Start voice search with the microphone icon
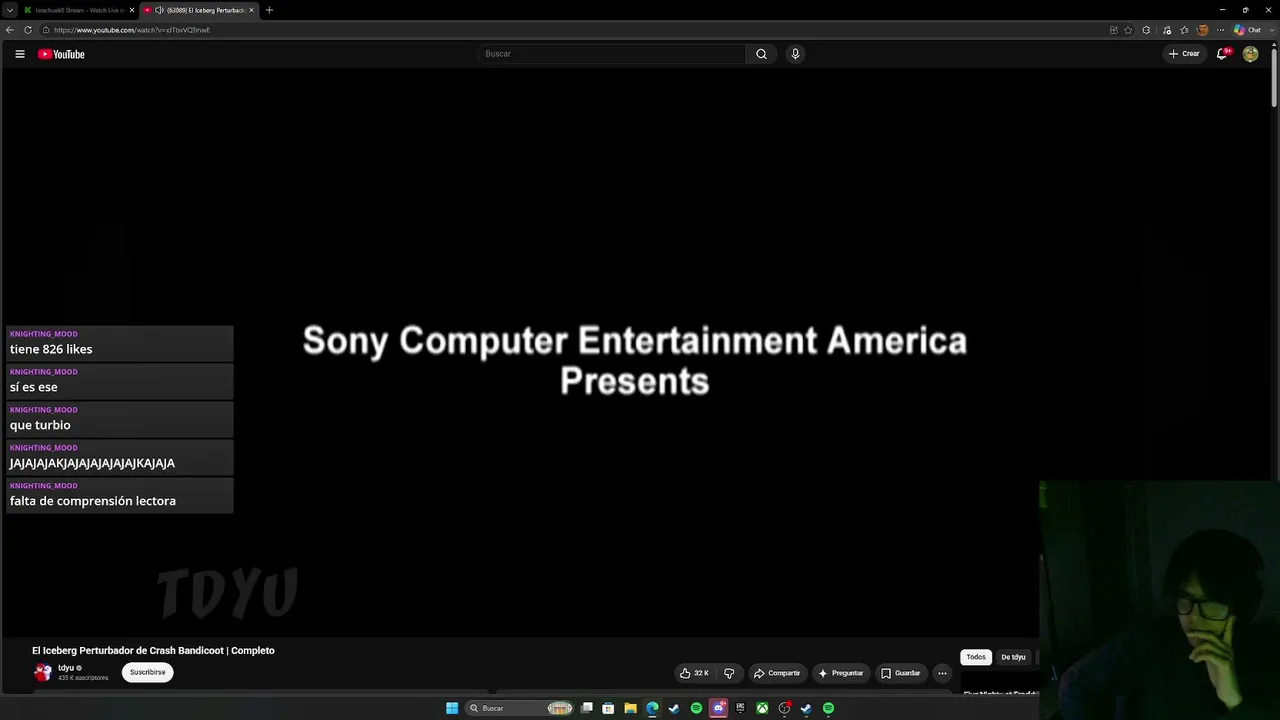Screen dimensions: 1280x720 (795, 54)
